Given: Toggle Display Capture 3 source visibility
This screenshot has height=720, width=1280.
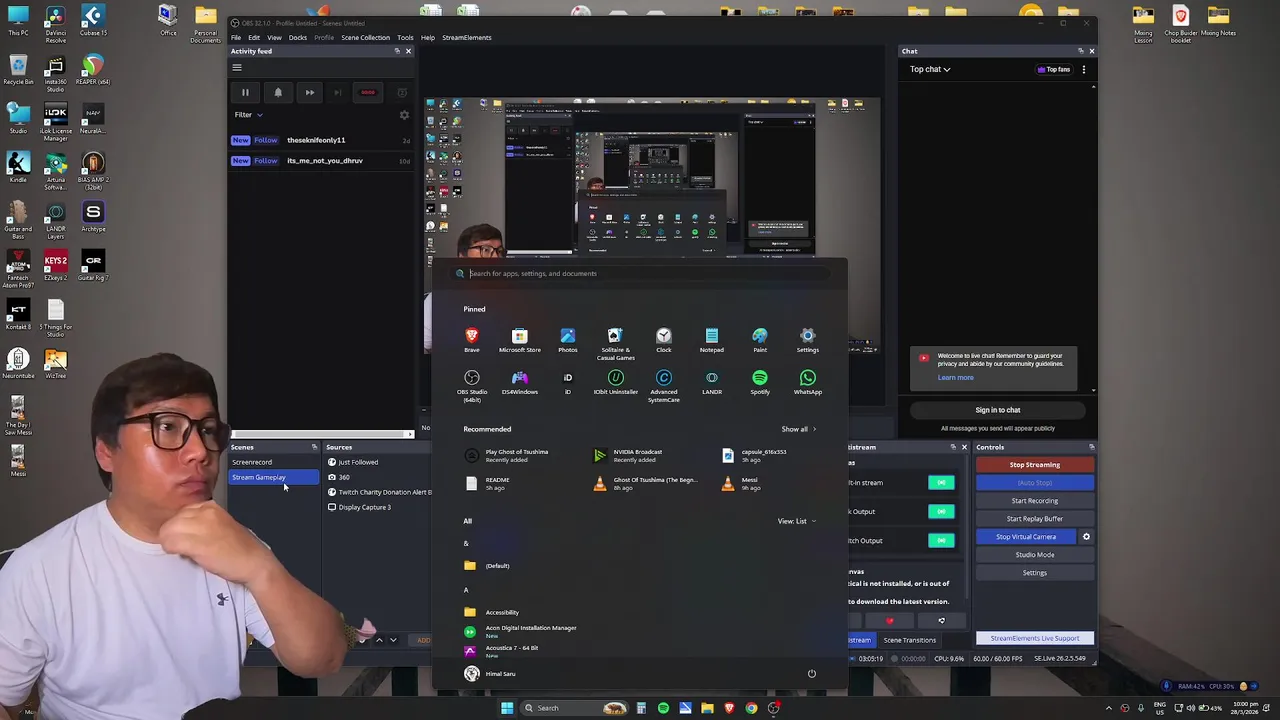Looking at the screenshot, I should pos(332,507).
